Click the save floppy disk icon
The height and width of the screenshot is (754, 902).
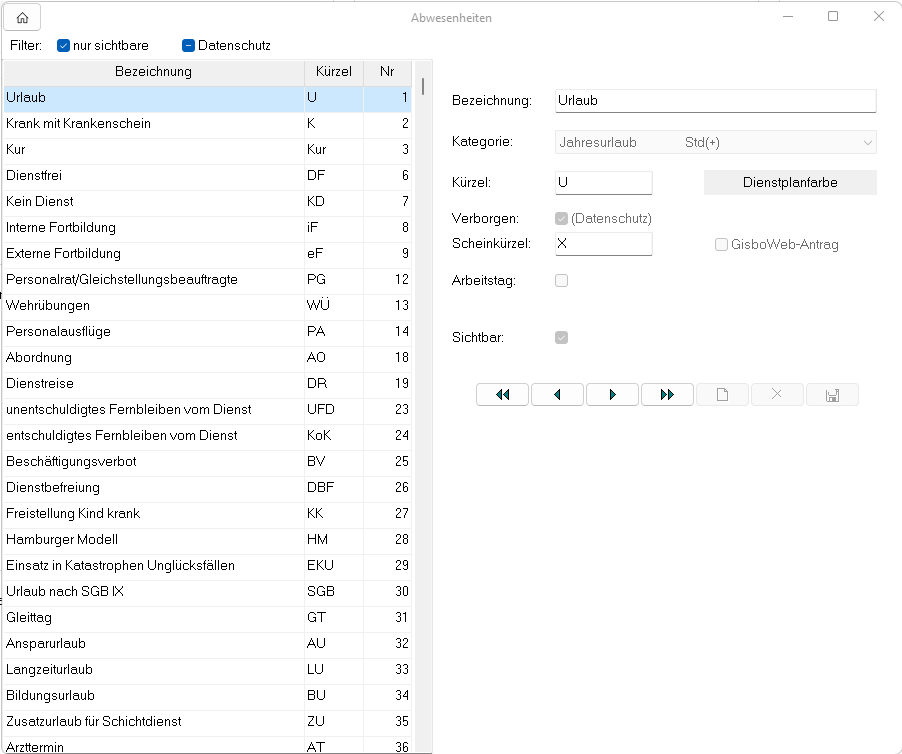[x=832, y=395]
